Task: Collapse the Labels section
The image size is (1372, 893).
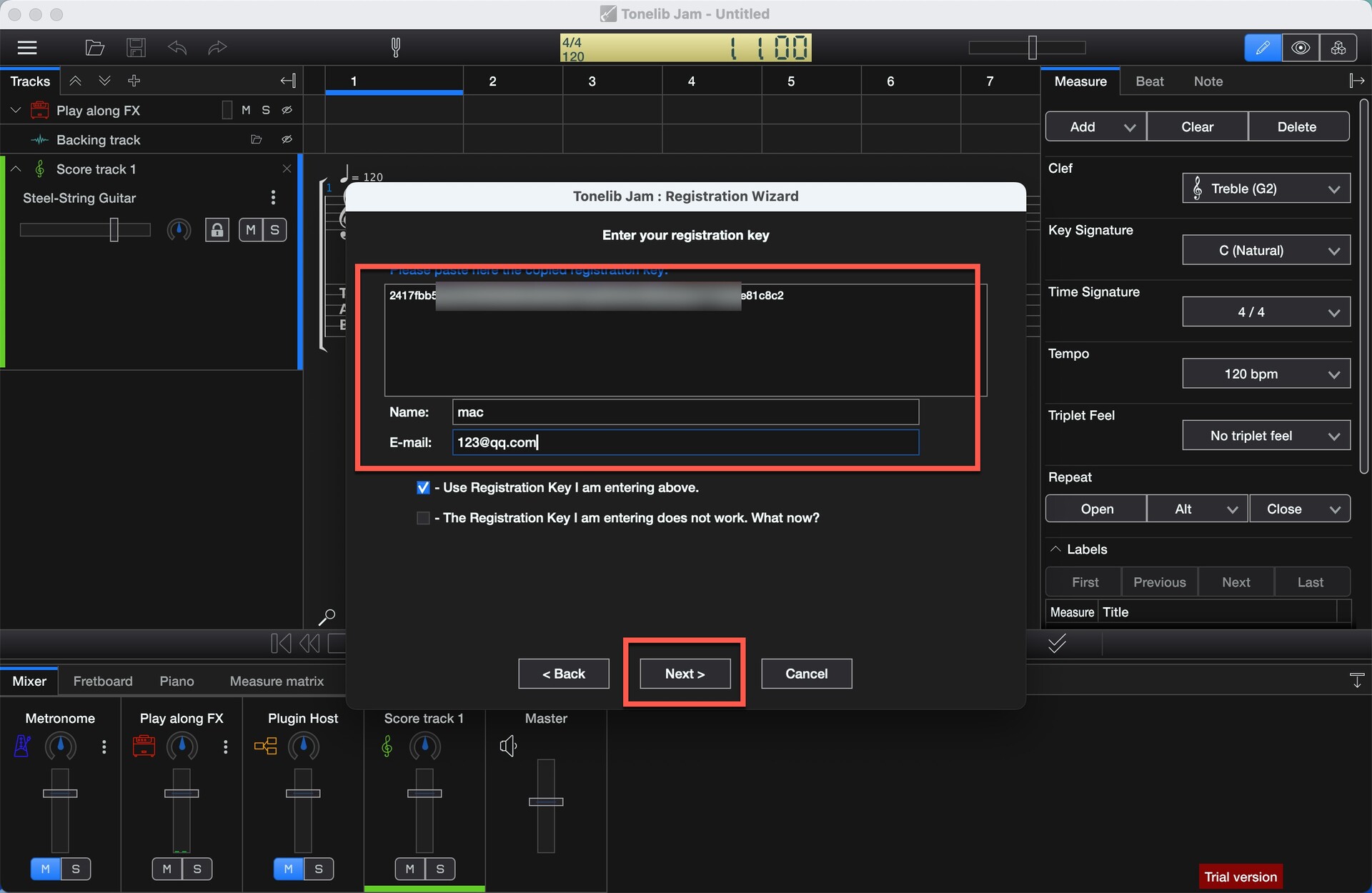Action: [x=1055, y=549]
